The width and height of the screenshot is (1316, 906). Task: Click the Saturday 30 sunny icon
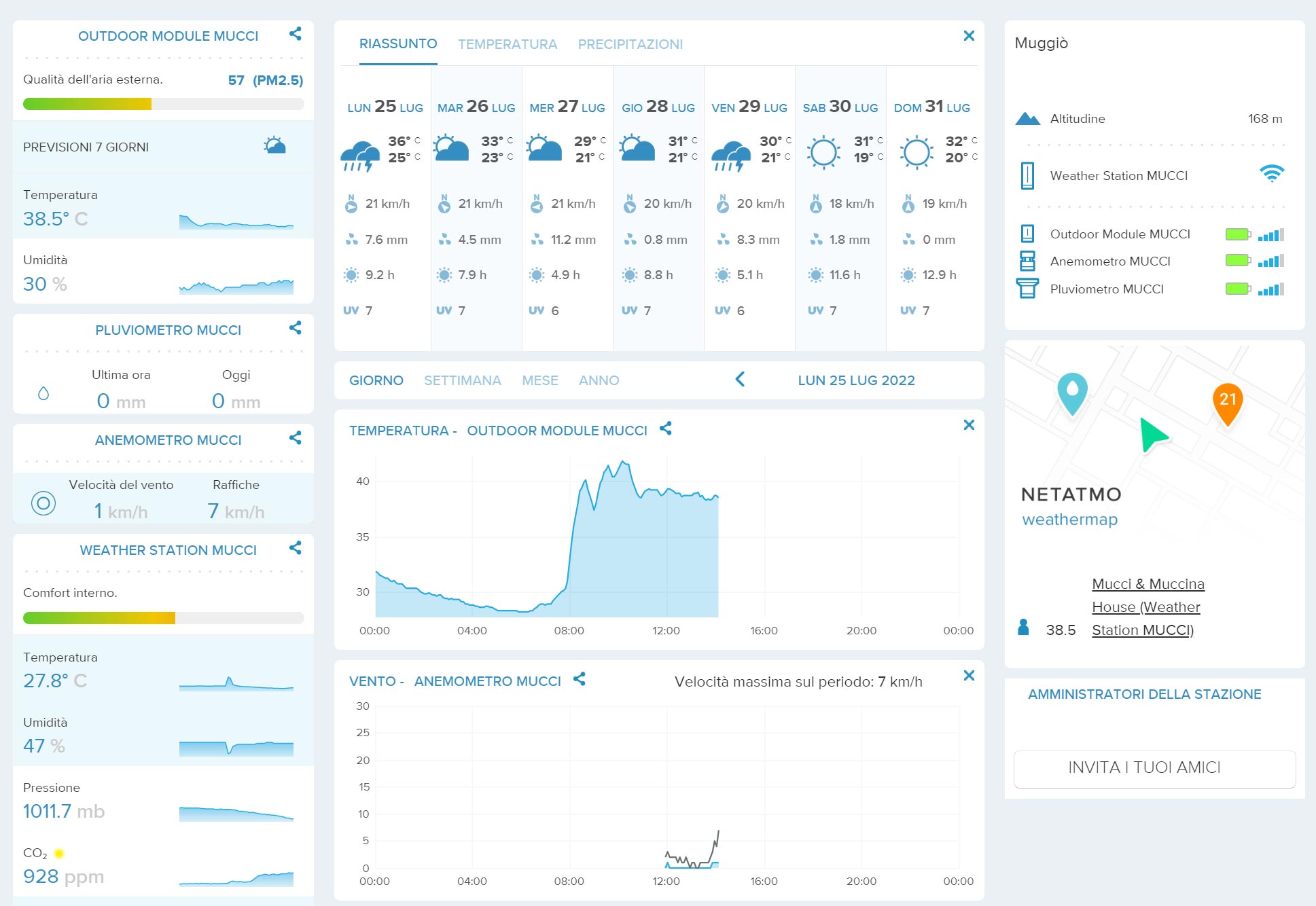[x=823, y=152]
